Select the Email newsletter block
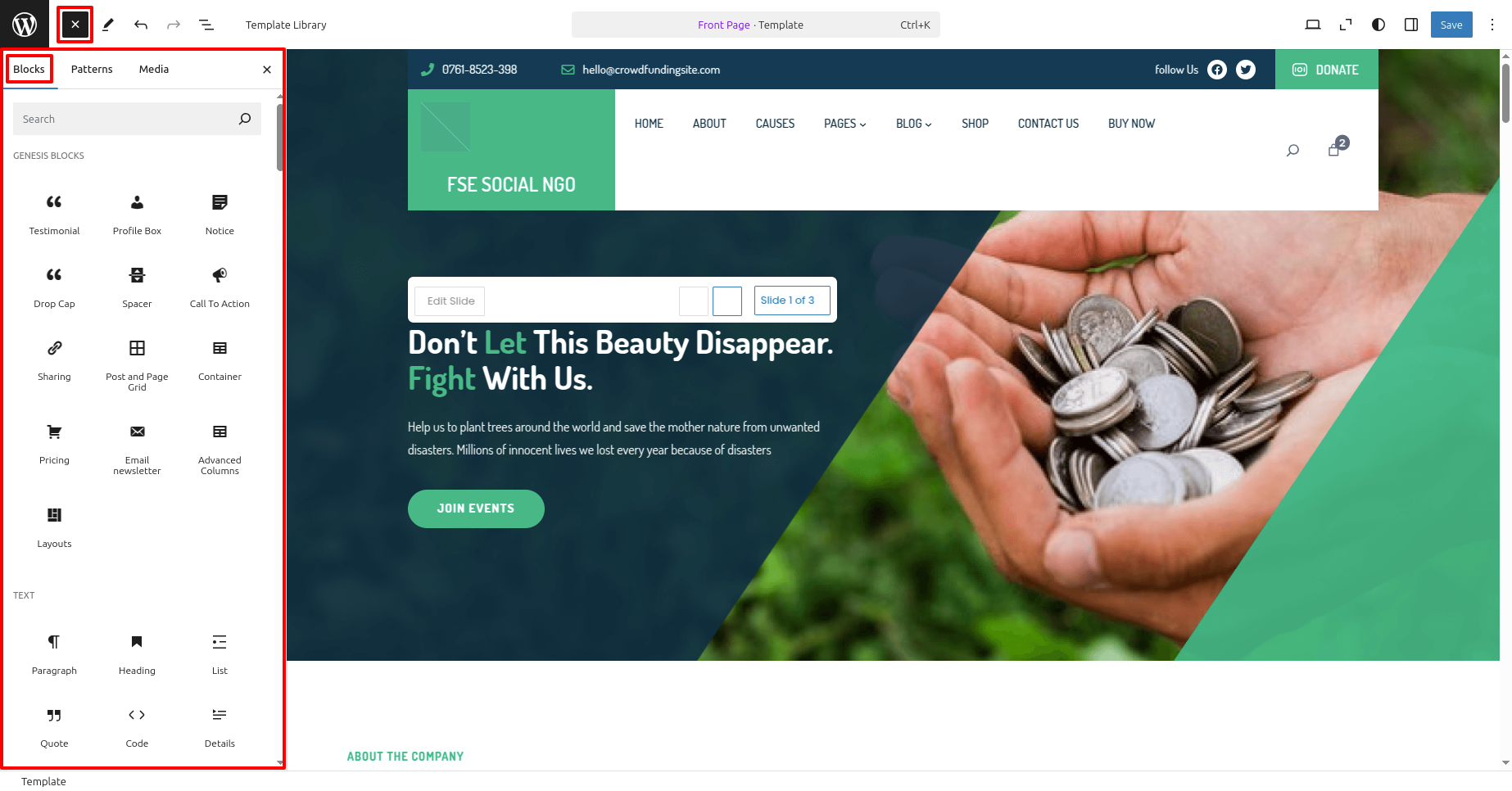Viewport: 1512px width, 791px height. [x=137, y=450]
